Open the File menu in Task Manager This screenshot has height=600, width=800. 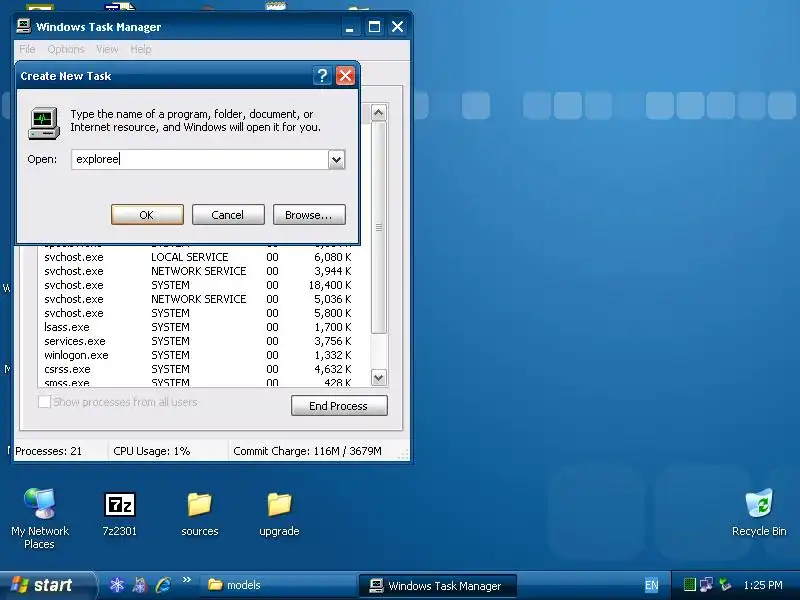coord(28,49)
